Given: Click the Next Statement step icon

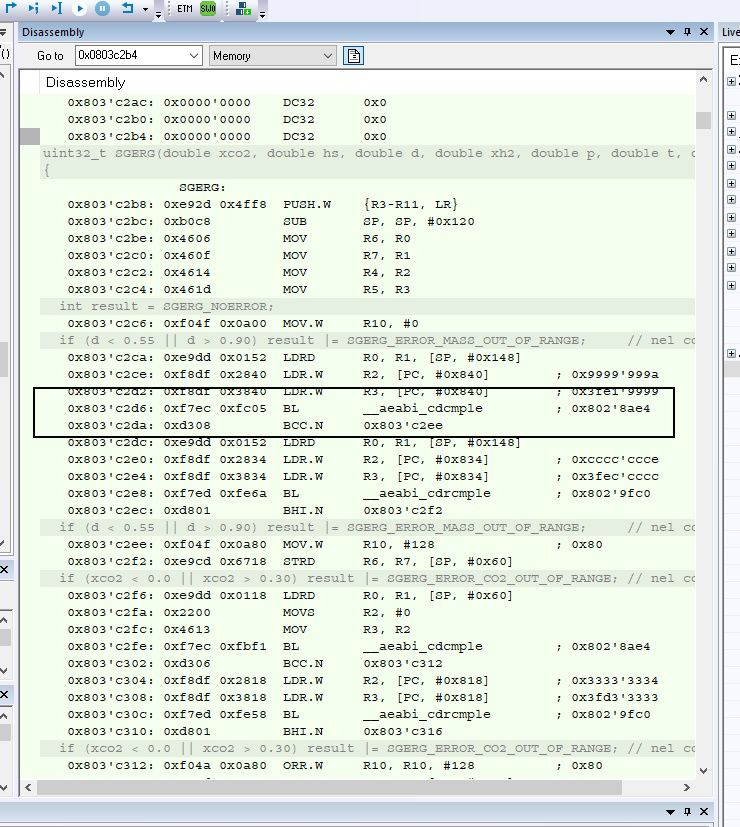Looking at the screenshot, I should pos(33,8).
